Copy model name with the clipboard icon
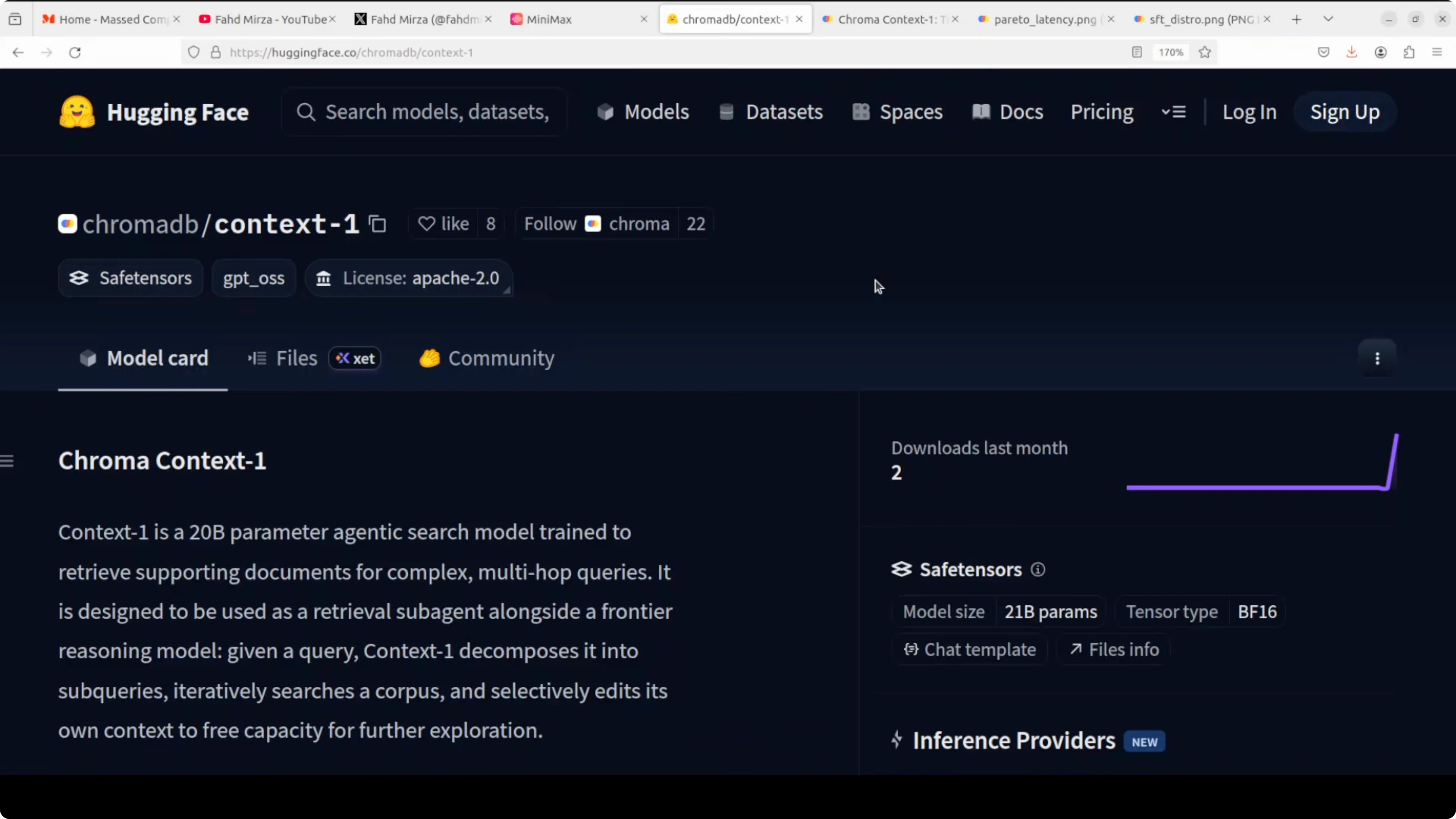Viewport: 1456px width, 819px height. (x=377, y=224)
